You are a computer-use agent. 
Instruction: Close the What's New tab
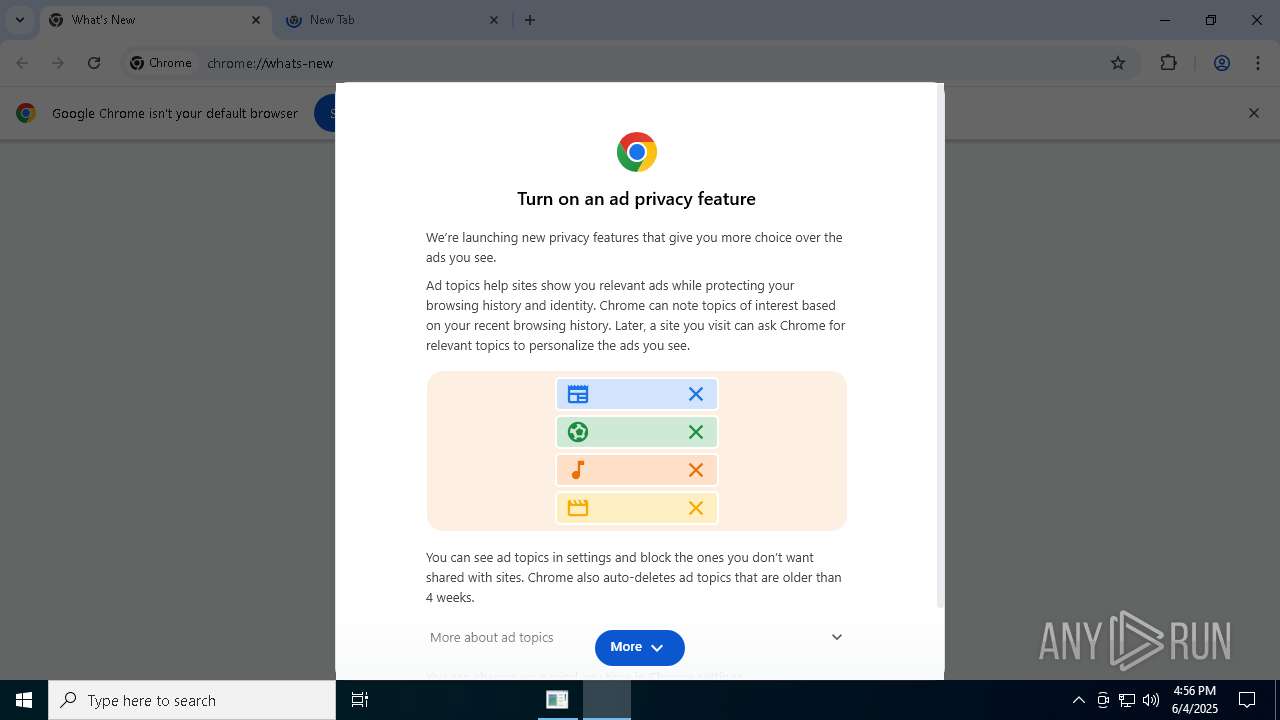coord(256,20)
